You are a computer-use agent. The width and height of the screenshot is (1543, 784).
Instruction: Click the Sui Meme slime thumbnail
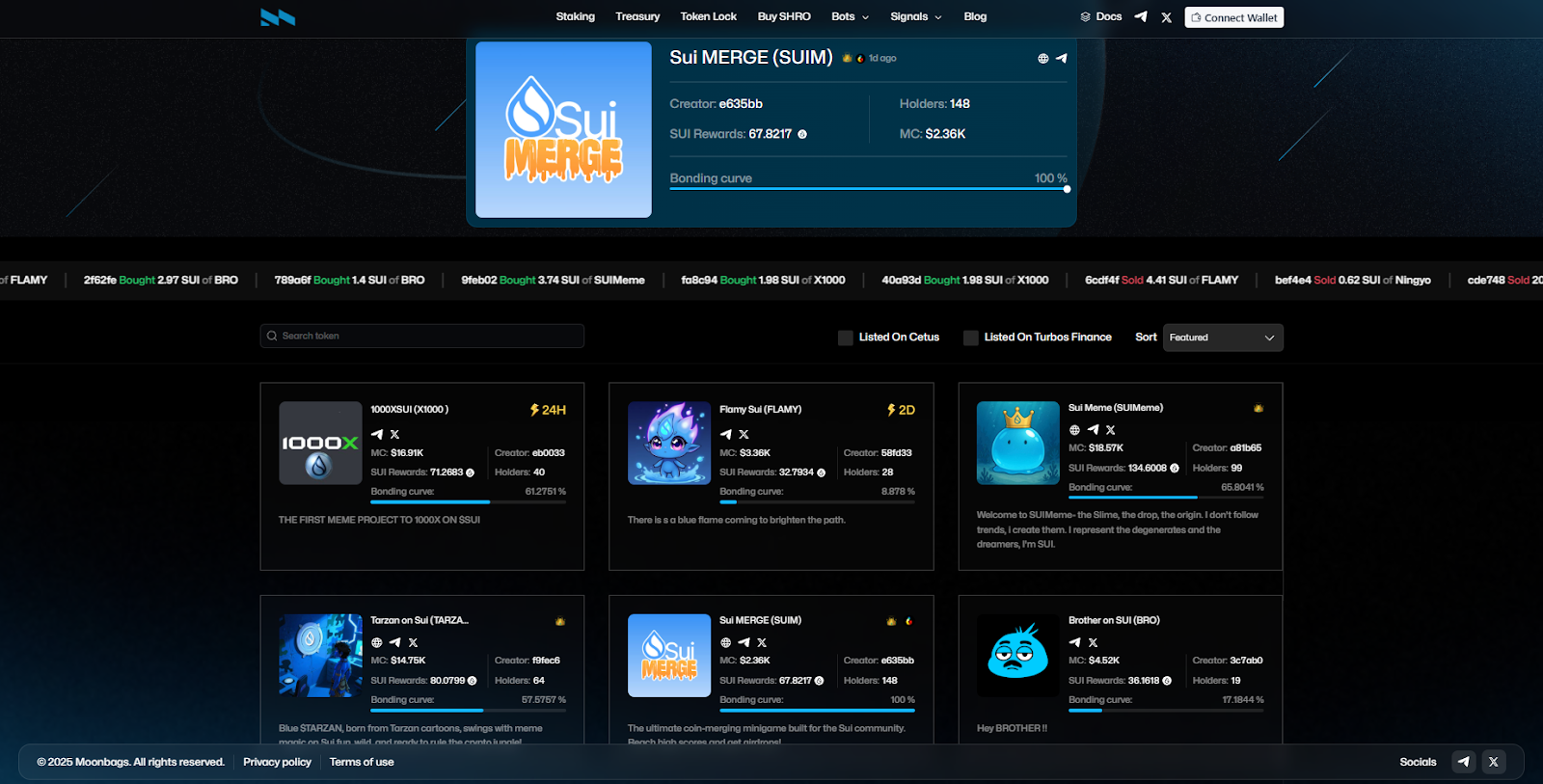point(1018,444)
